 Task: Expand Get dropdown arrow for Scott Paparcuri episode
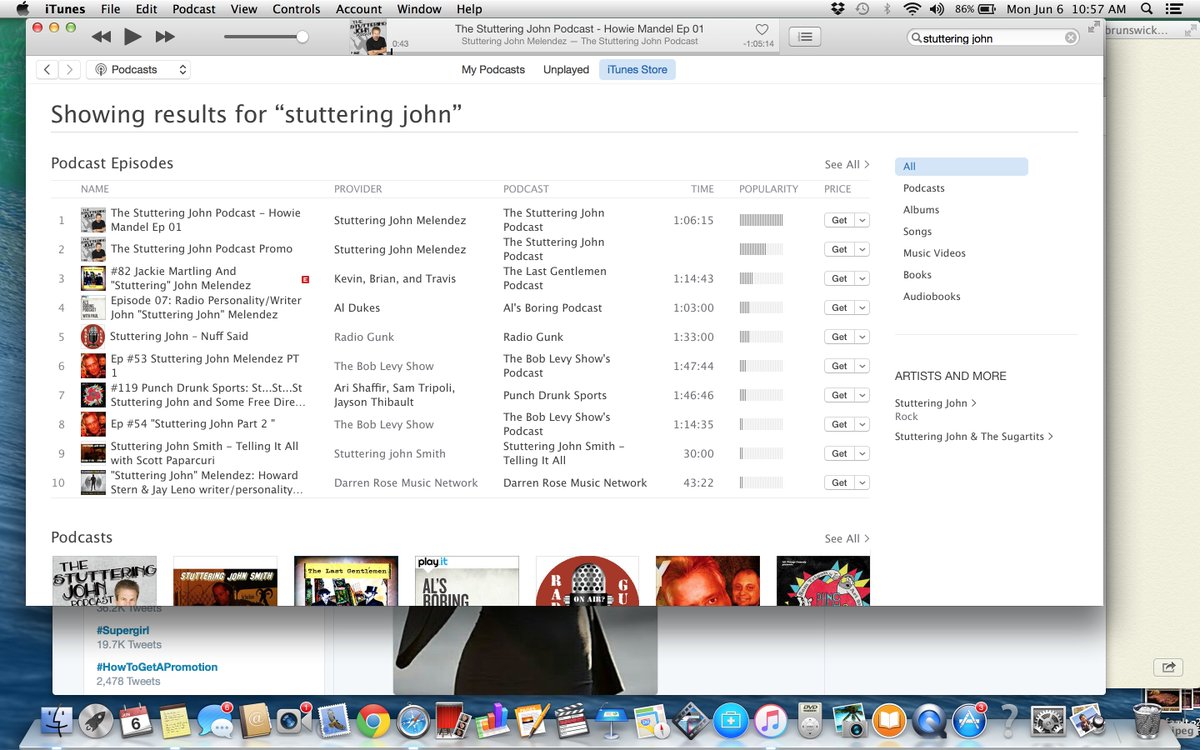[x=862, y=453]
